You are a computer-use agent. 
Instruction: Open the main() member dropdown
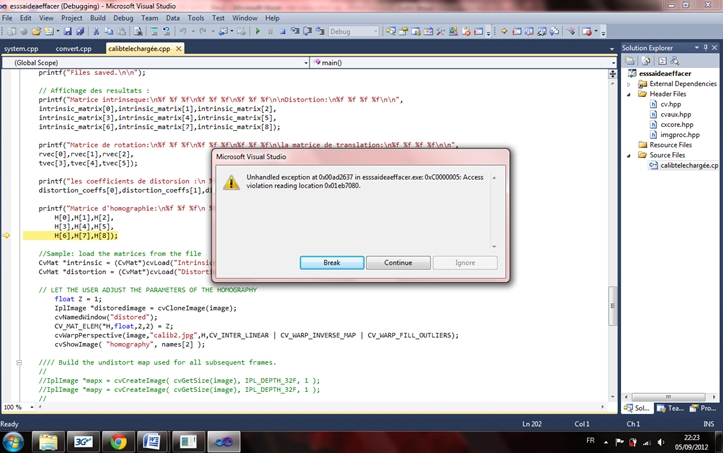click(x=463, y=63)
